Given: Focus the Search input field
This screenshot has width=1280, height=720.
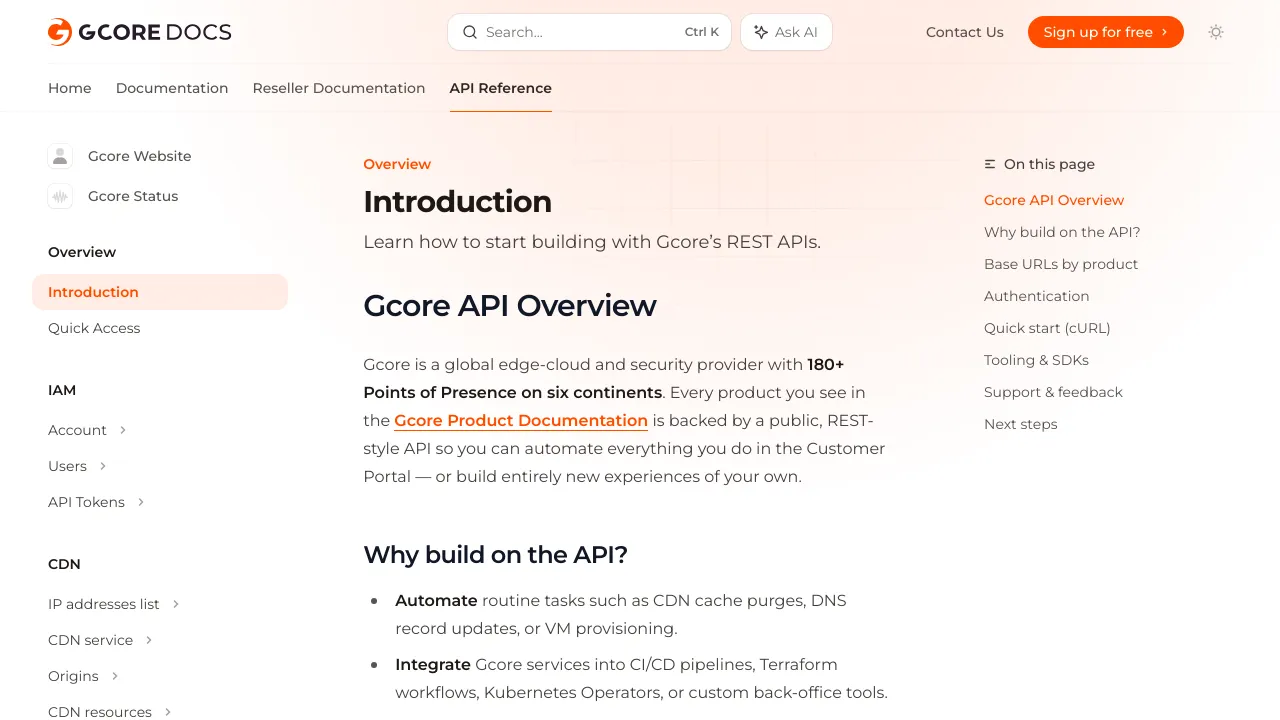Looking at the screenshot, I should [589, 32].
